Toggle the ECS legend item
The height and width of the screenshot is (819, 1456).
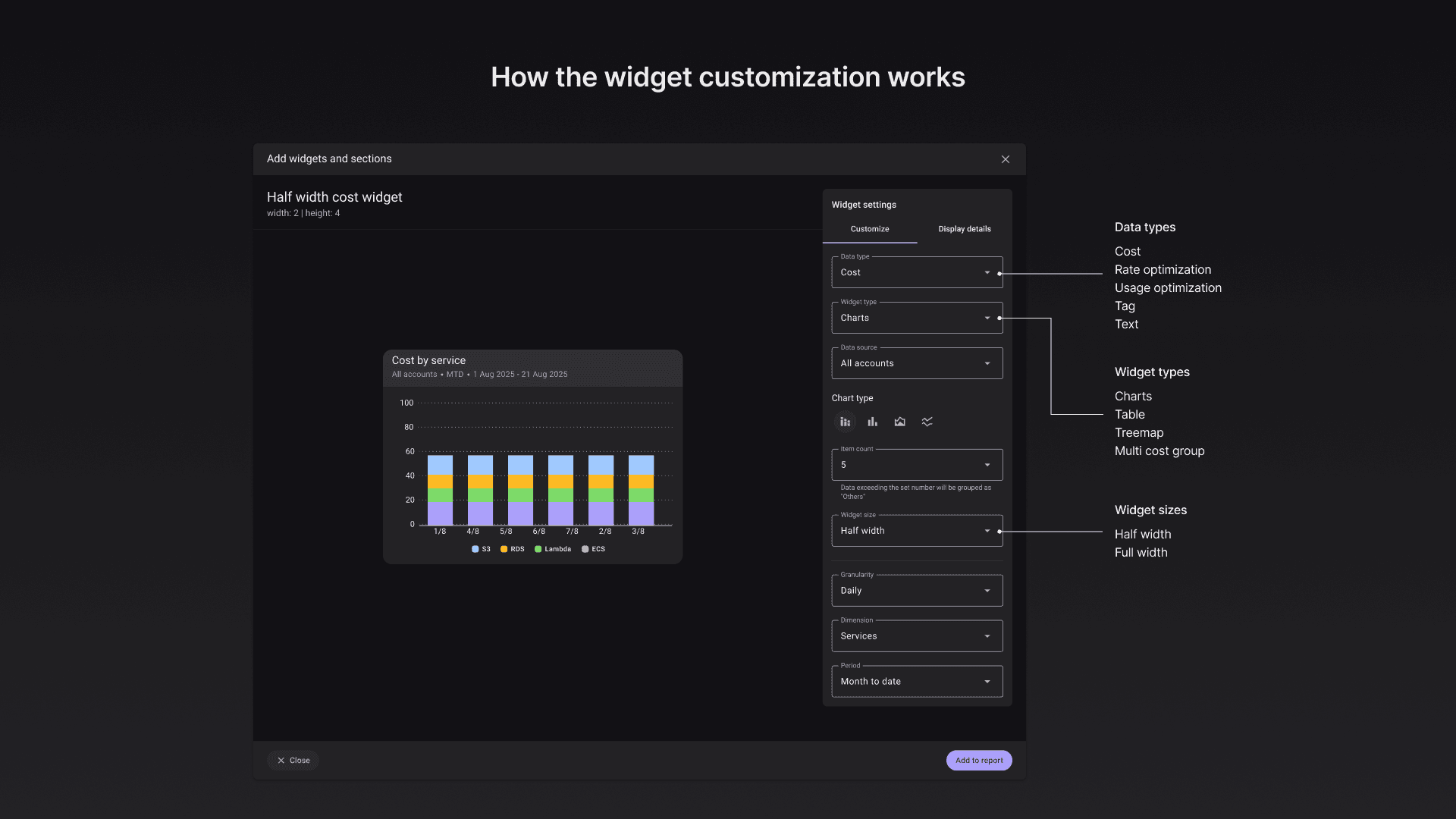593,549
